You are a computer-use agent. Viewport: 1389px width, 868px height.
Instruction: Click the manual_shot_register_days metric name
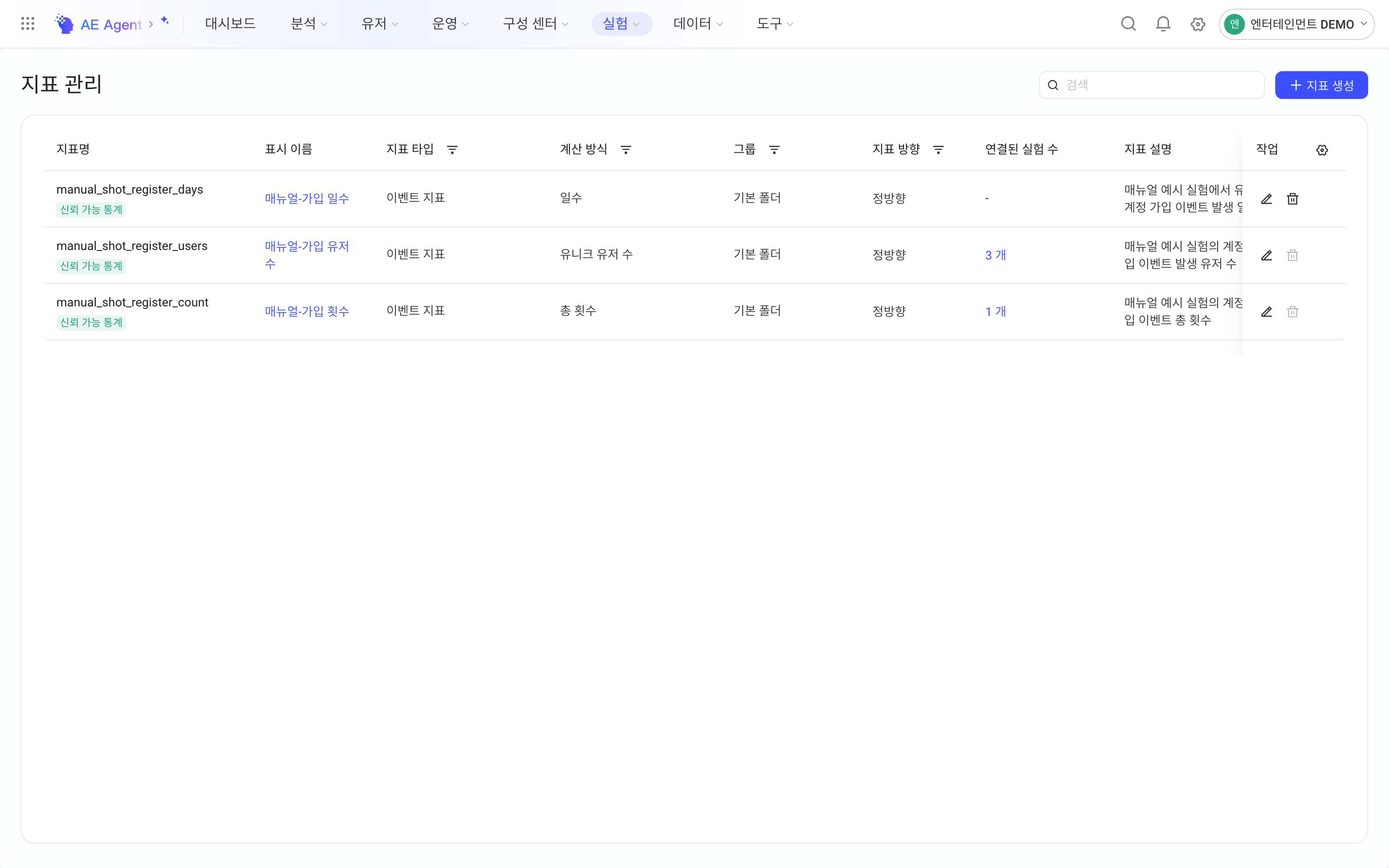click(130, 190)
